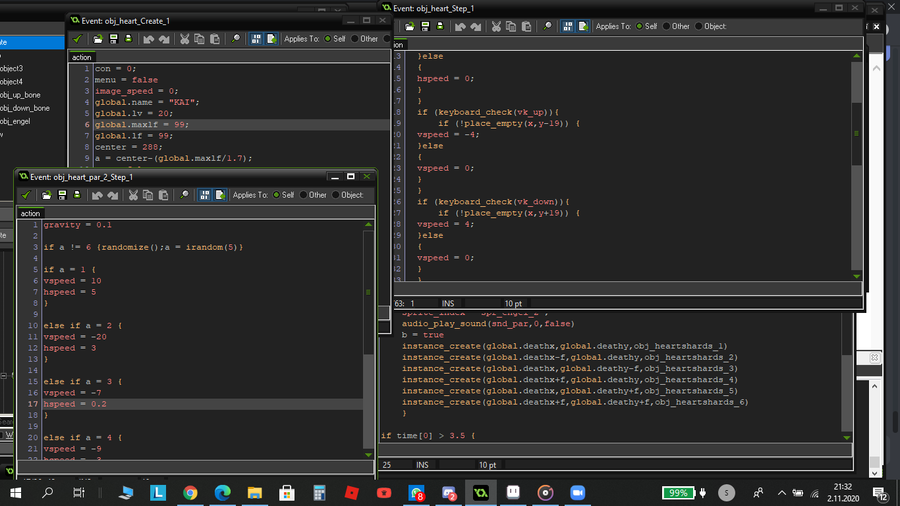This screenshot has width=900, height=506.
Task: Copy icon in obj_heart_Create_1 toolbar
Action: pos(199,39)
